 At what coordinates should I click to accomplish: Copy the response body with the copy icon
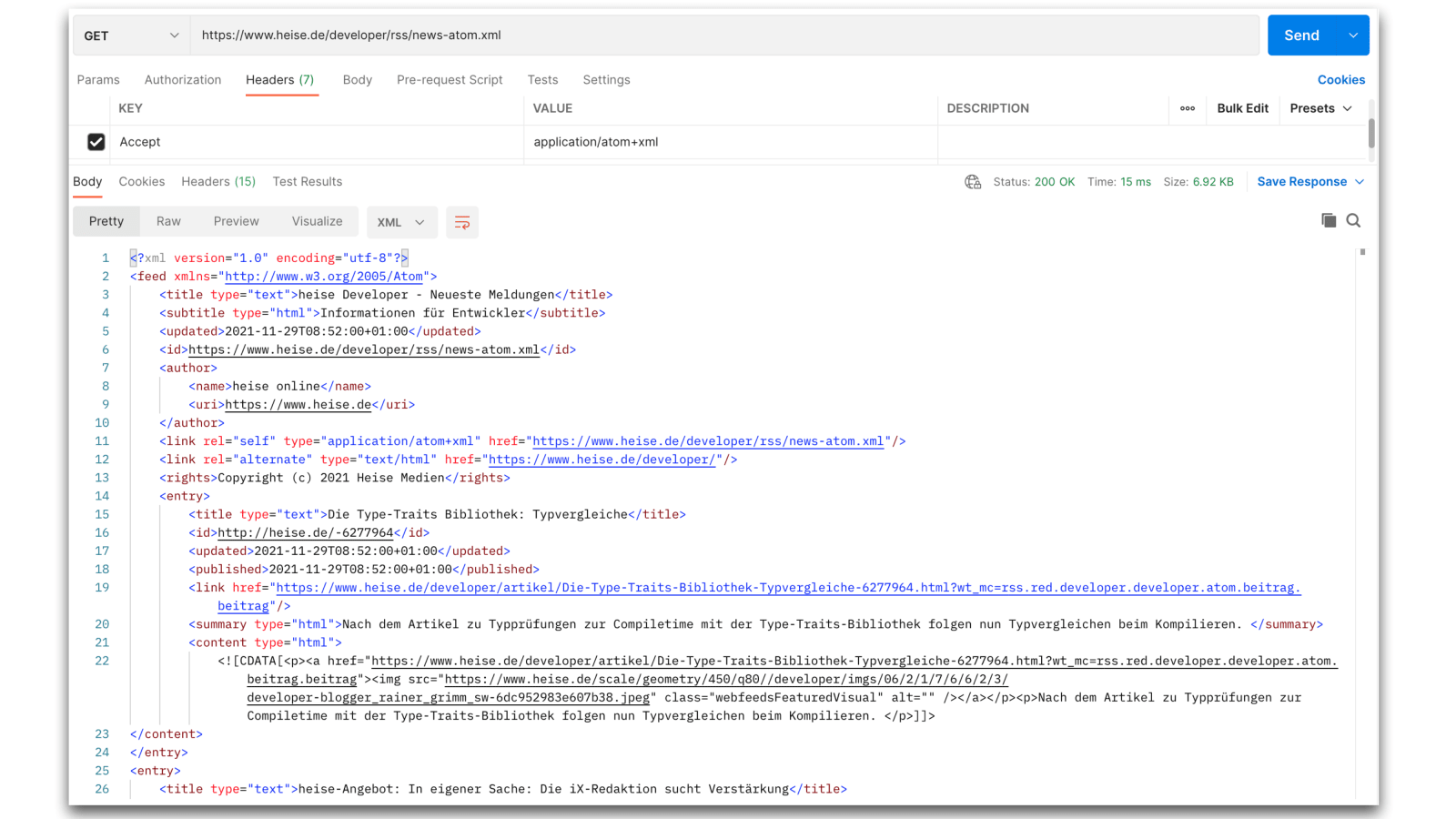1329,220
